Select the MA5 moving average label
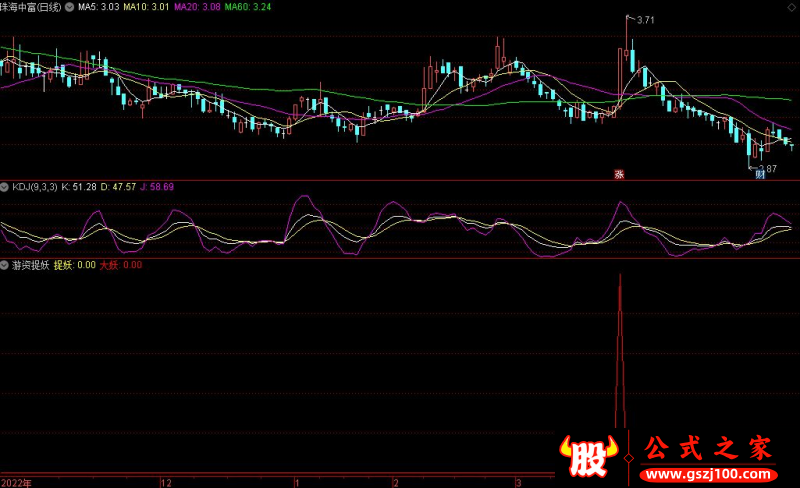The image size is (800, 488). [98, 6]
